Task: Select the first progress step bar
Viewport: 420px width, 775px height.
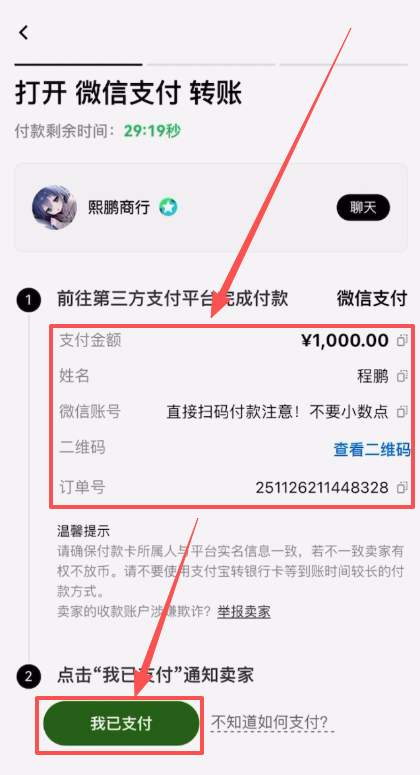Action: pos(79,64)
